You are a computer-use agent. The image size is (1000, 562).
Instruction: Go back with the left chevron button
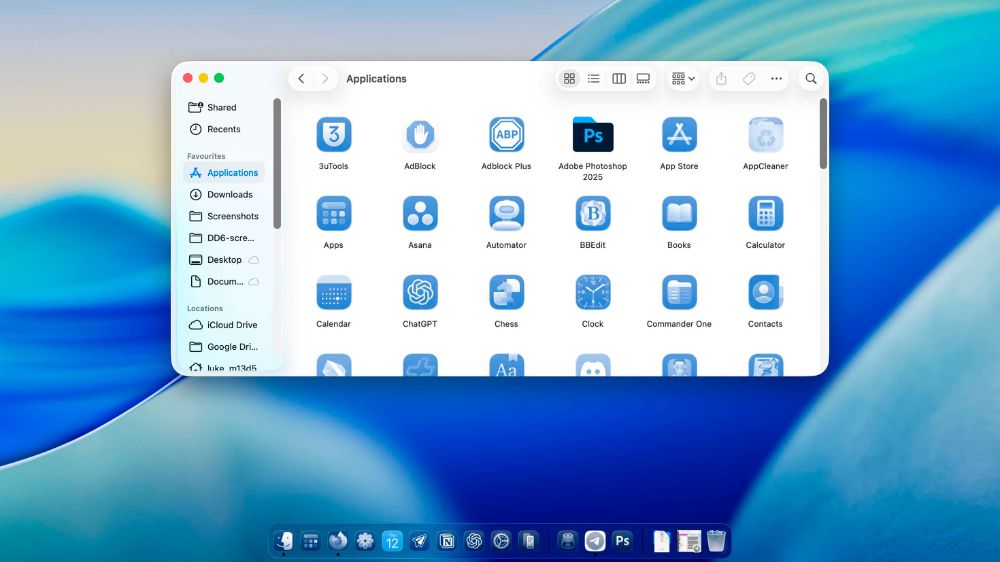tap(301, 78)
